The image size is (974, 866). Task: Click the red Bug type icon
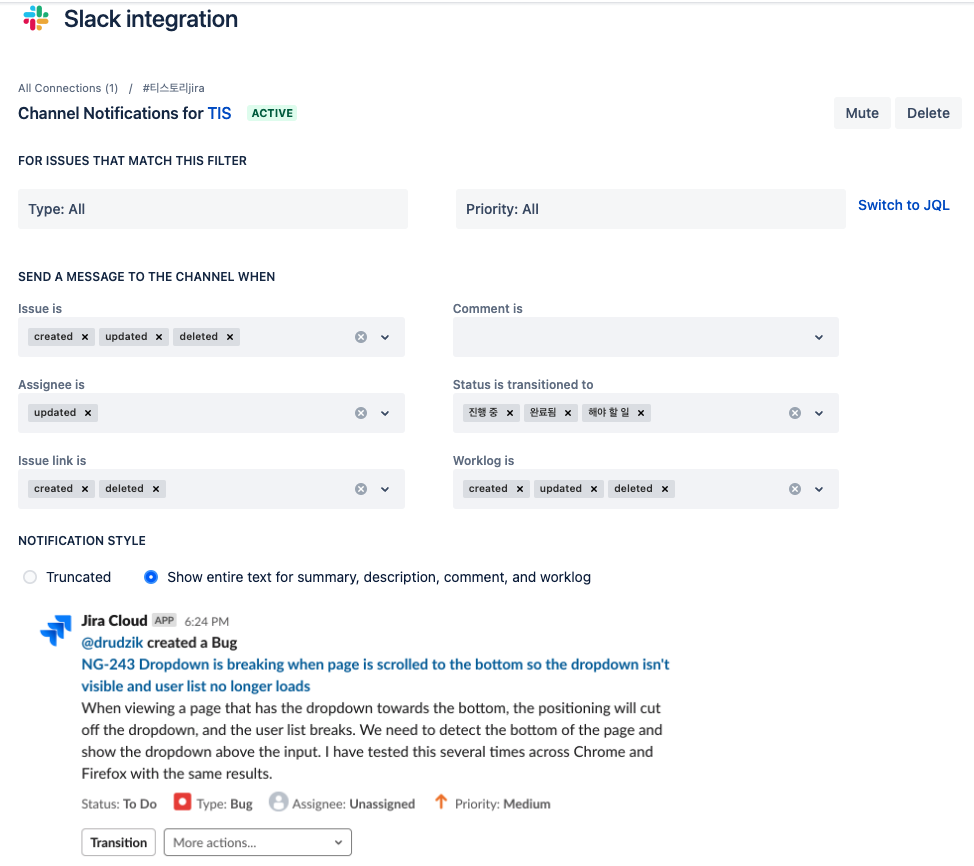point(182,802)
